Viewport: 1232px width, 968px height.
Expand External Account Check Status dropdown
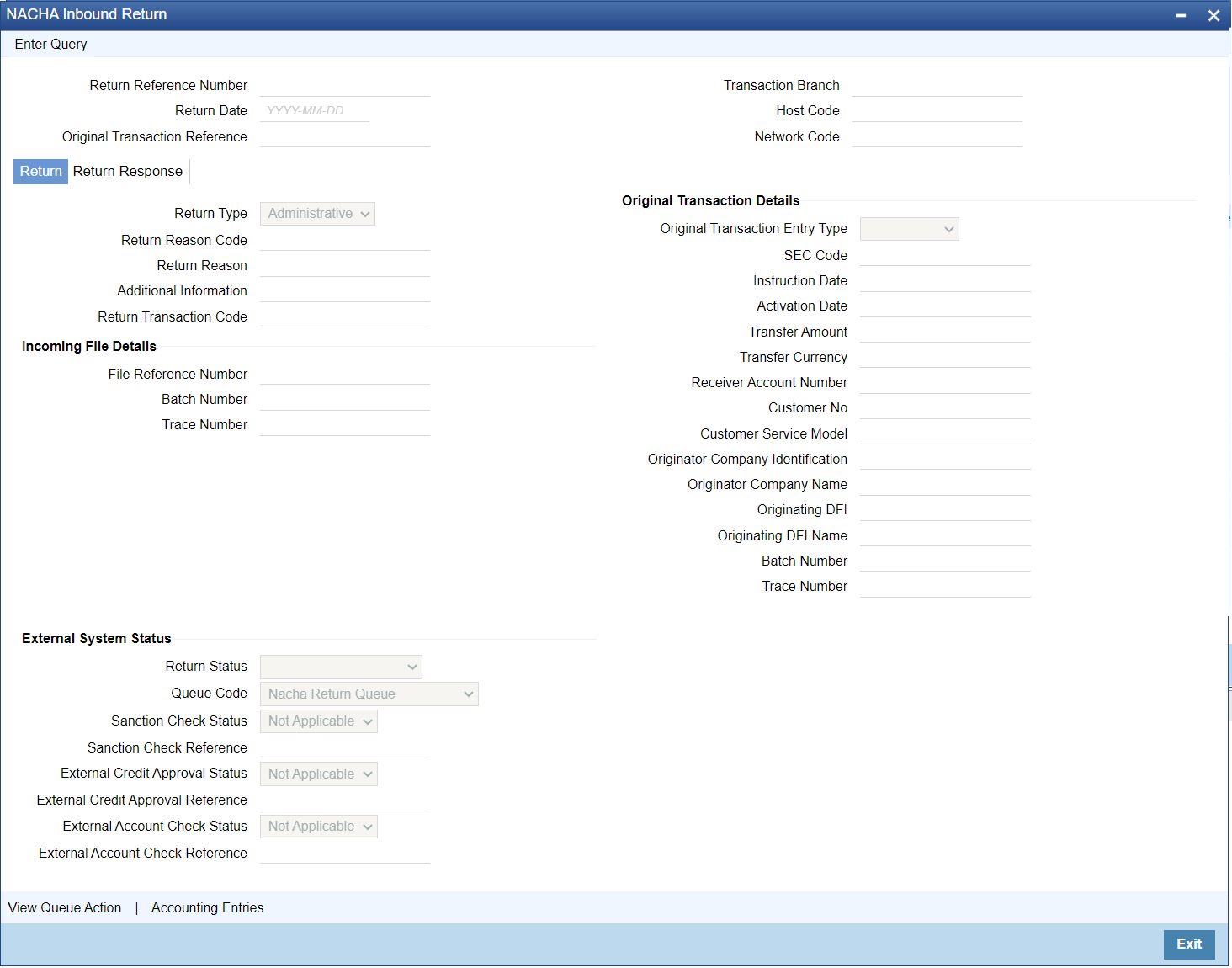318,827
